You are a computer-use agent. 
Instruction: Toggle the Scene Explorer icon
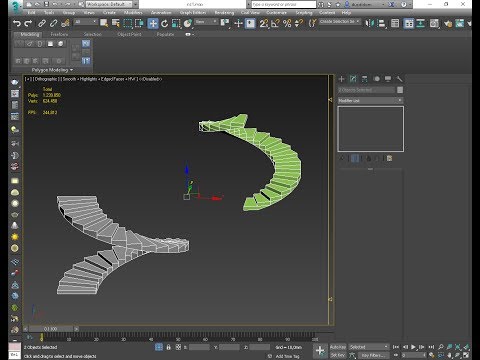395,23
